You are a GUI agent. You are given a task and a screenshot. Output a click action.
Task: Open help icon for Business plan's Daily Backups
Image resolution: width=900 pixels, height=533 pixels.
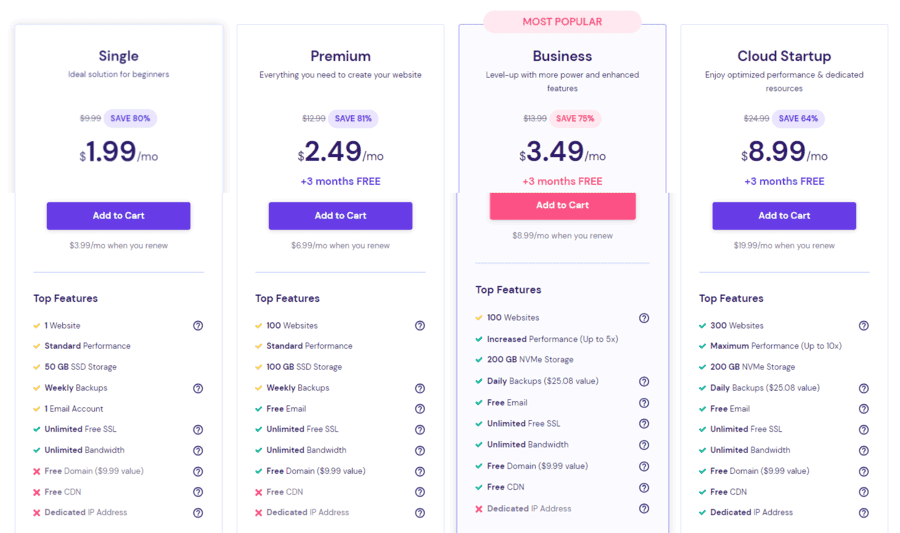coord(644,382)
